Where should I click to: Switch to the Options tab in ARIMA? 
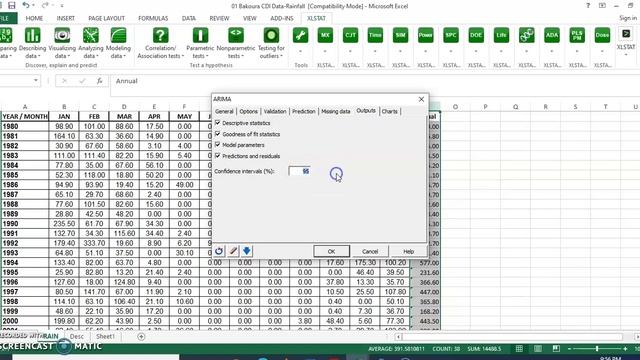coord(248,111)
